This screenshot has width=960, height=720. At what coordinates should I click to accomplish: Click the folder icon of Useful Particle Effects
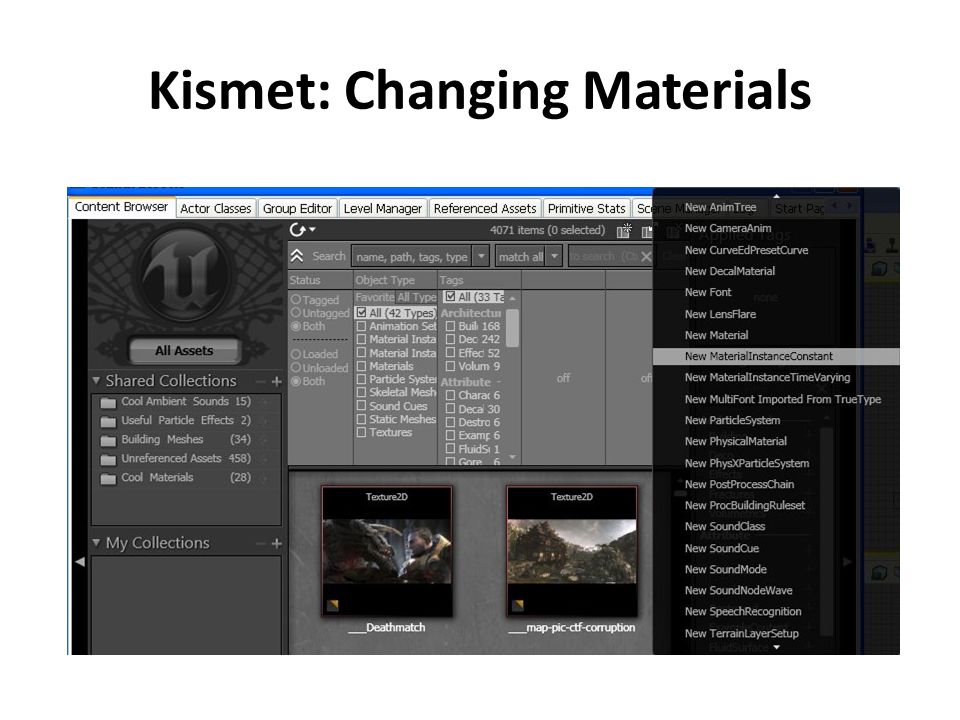[108, 421]
